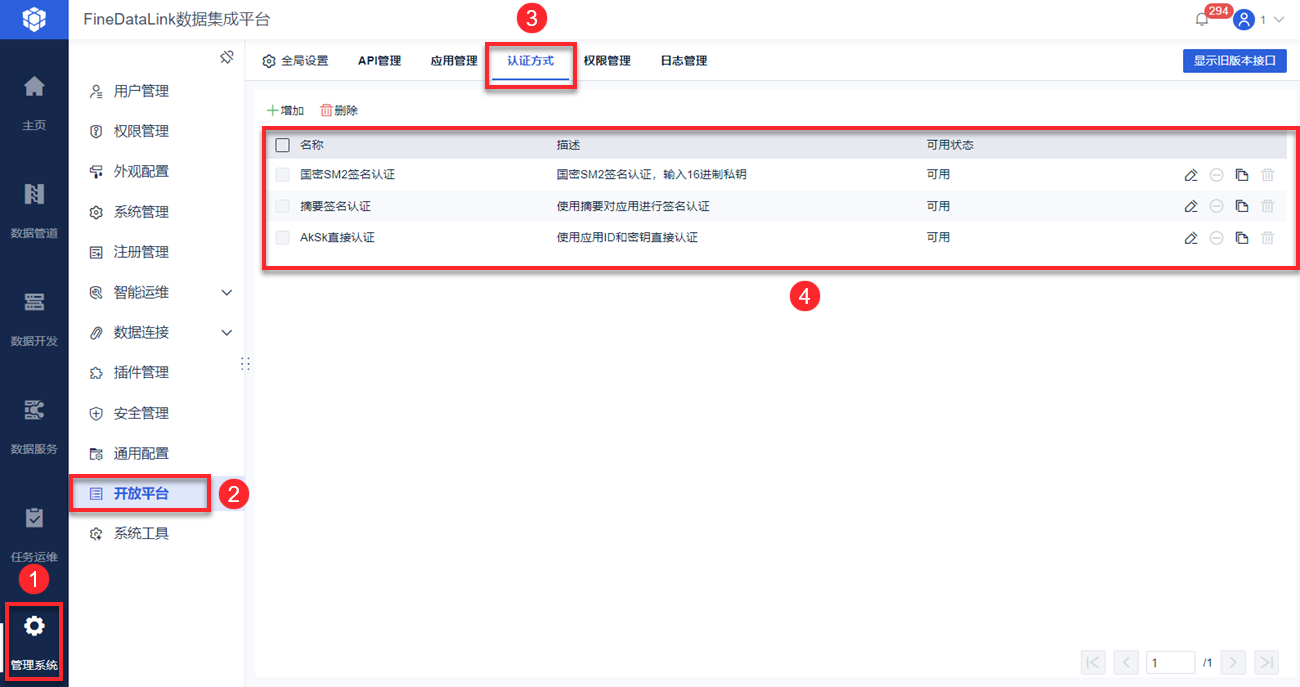Click the 名称 column header

point(312,145)
